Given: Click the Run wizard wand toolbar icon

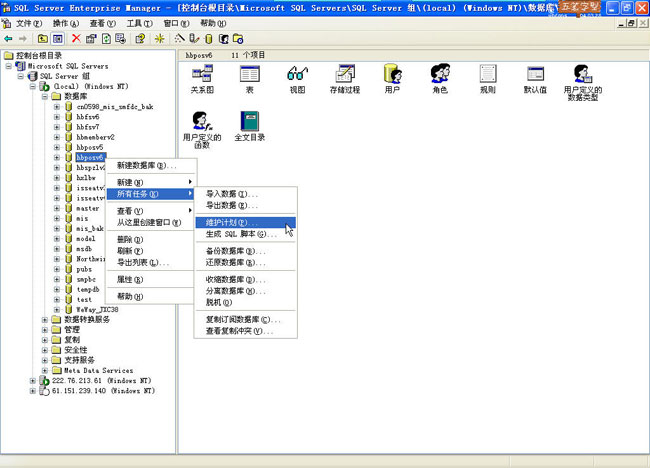Looking at the screenshot, I should [x=179, y=39].
